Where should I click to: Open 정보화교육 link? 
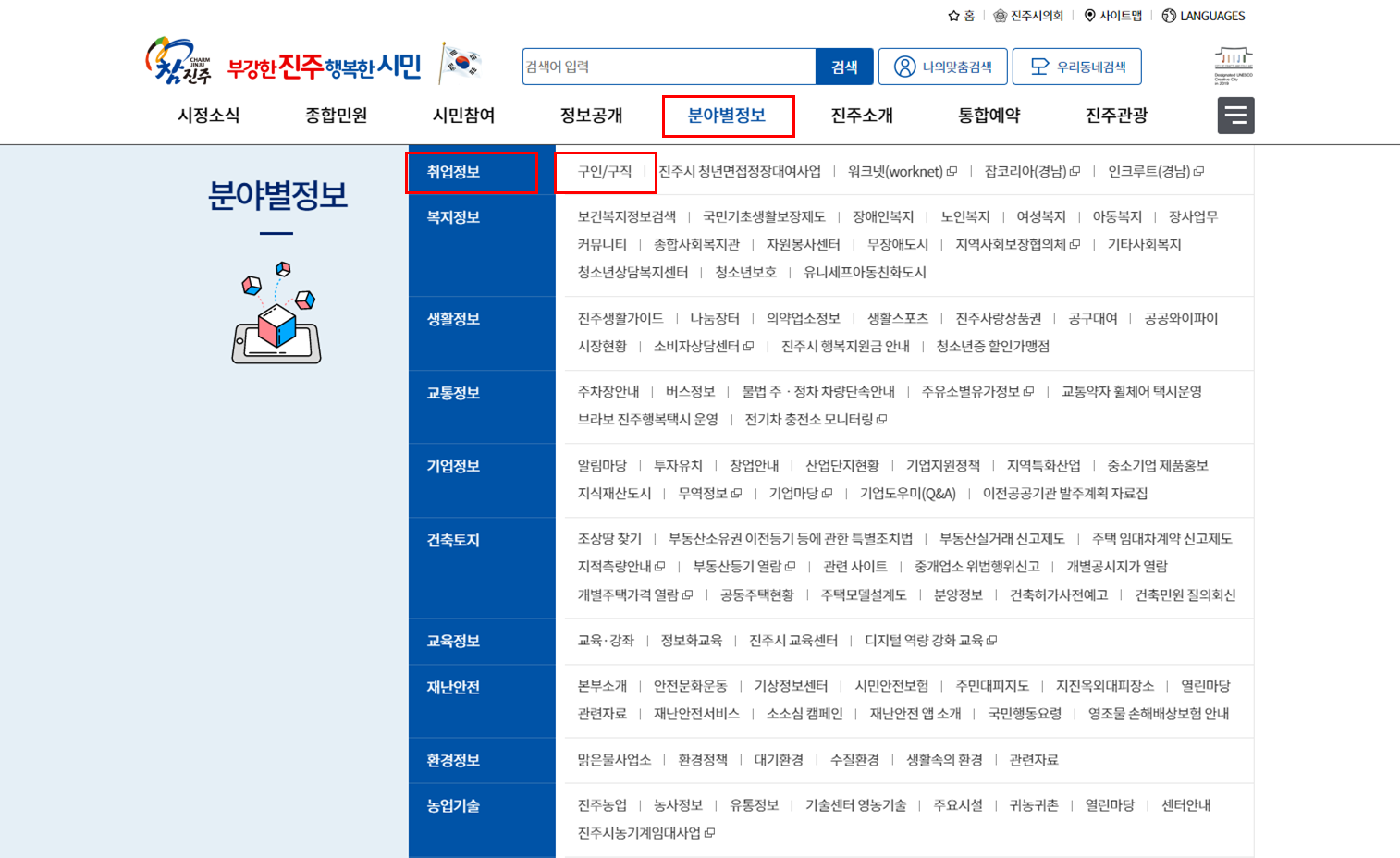pyautogui.click(x=692, y=640)
